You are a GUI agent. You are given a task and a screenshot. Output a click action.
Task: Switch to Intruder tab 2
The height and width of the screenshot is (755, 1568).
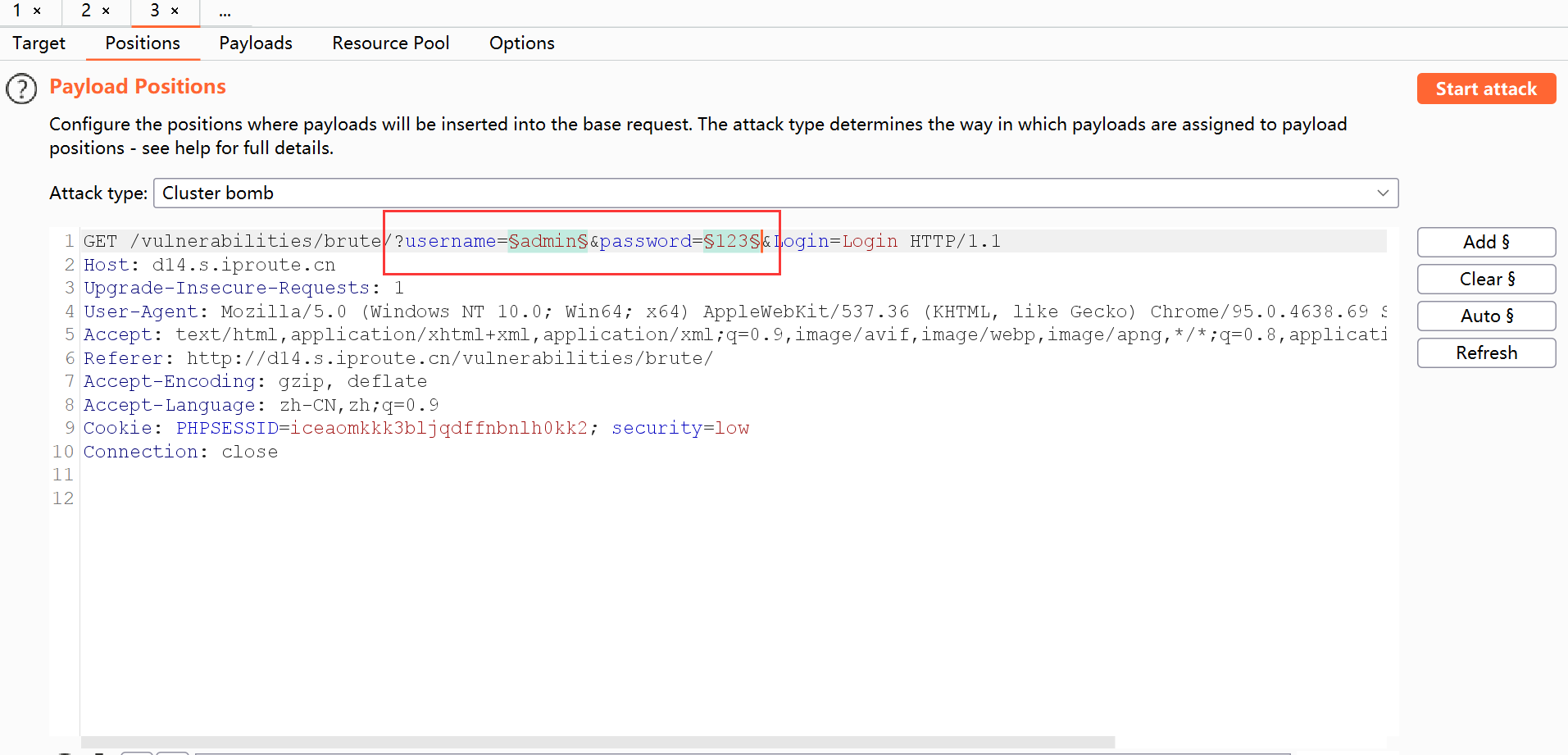click(x=86, y=11)
